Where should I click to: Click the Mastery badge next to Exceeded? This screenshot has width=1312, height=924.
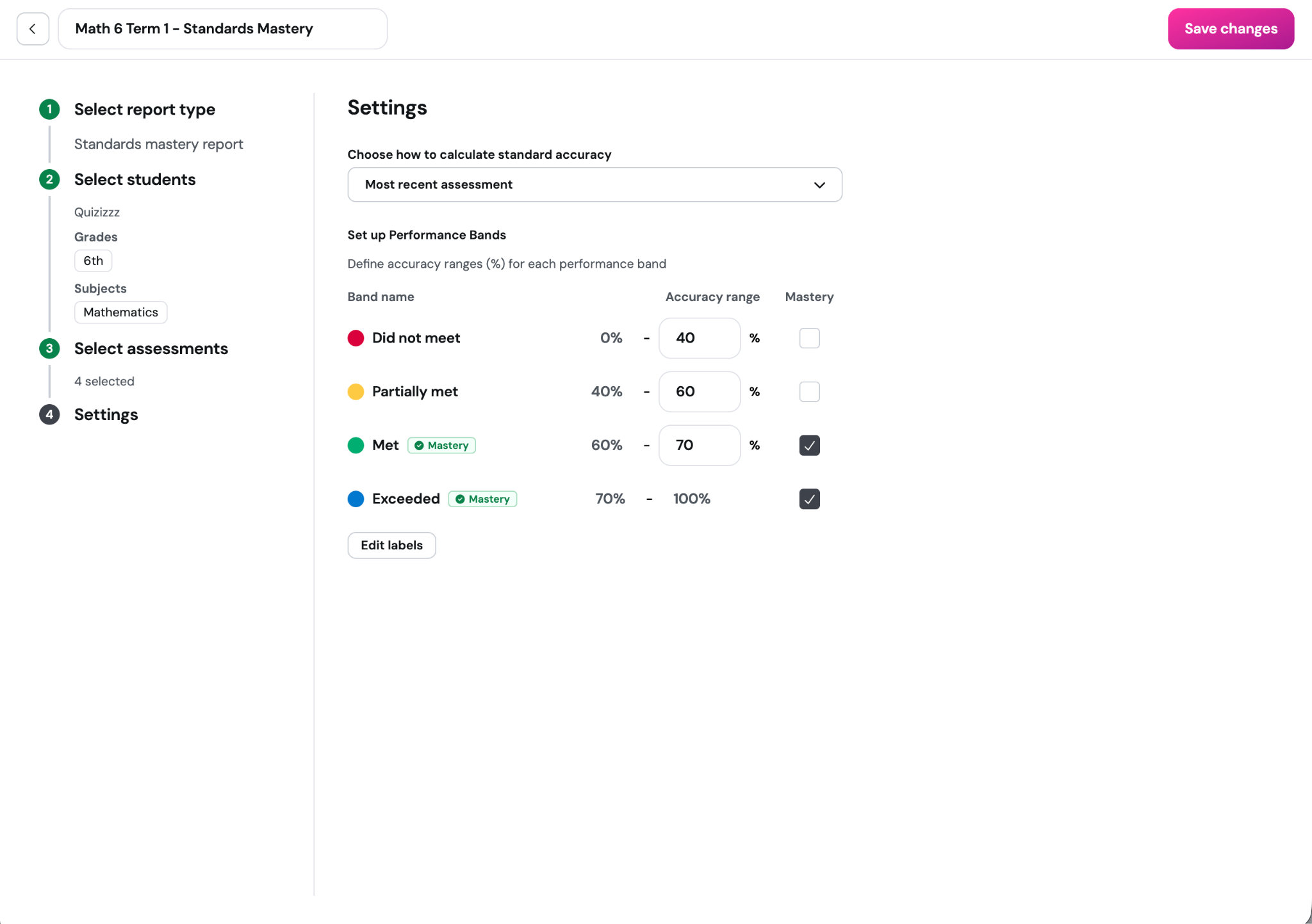pos(482,499)
